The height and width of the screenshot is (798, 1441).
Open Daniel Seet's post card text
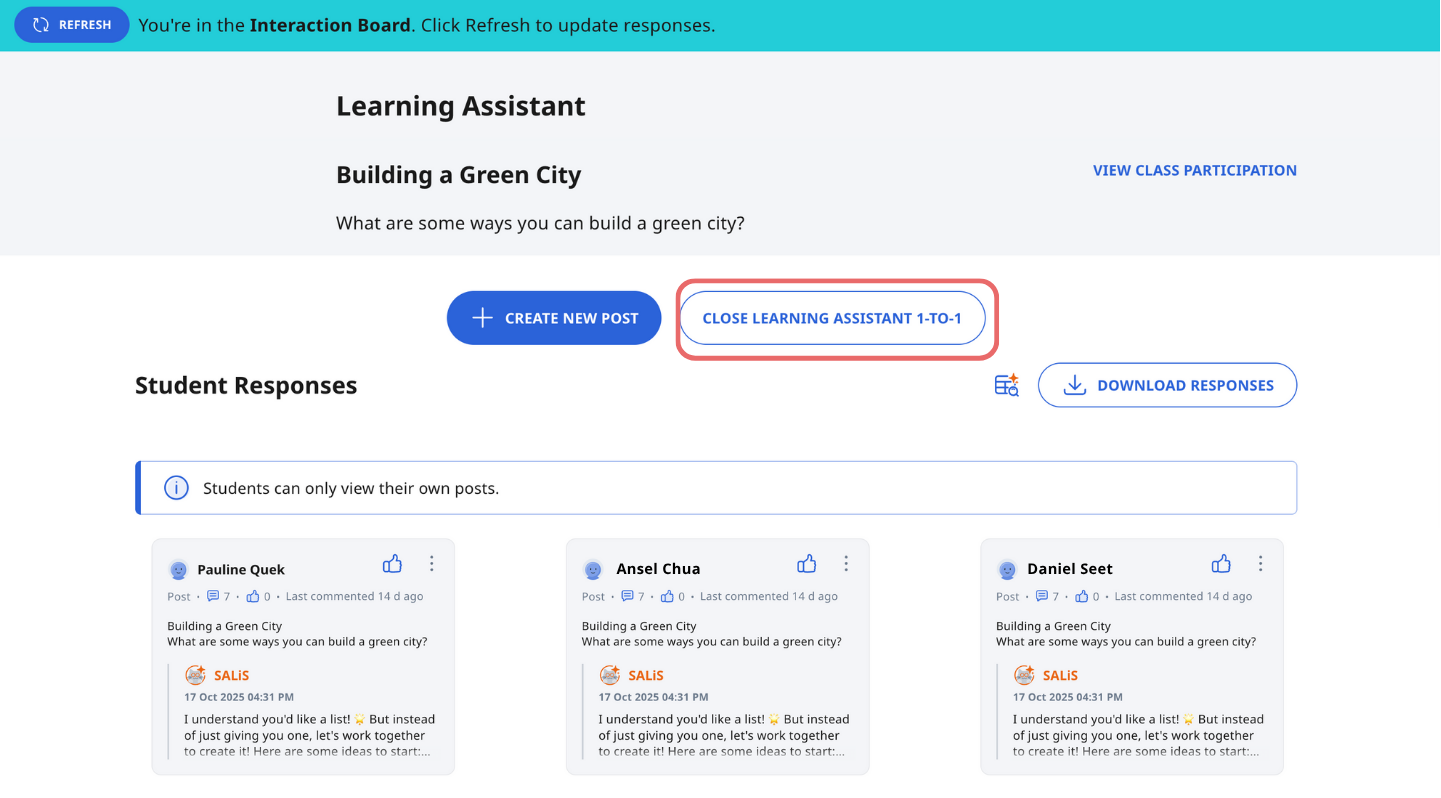[1126, 634]
